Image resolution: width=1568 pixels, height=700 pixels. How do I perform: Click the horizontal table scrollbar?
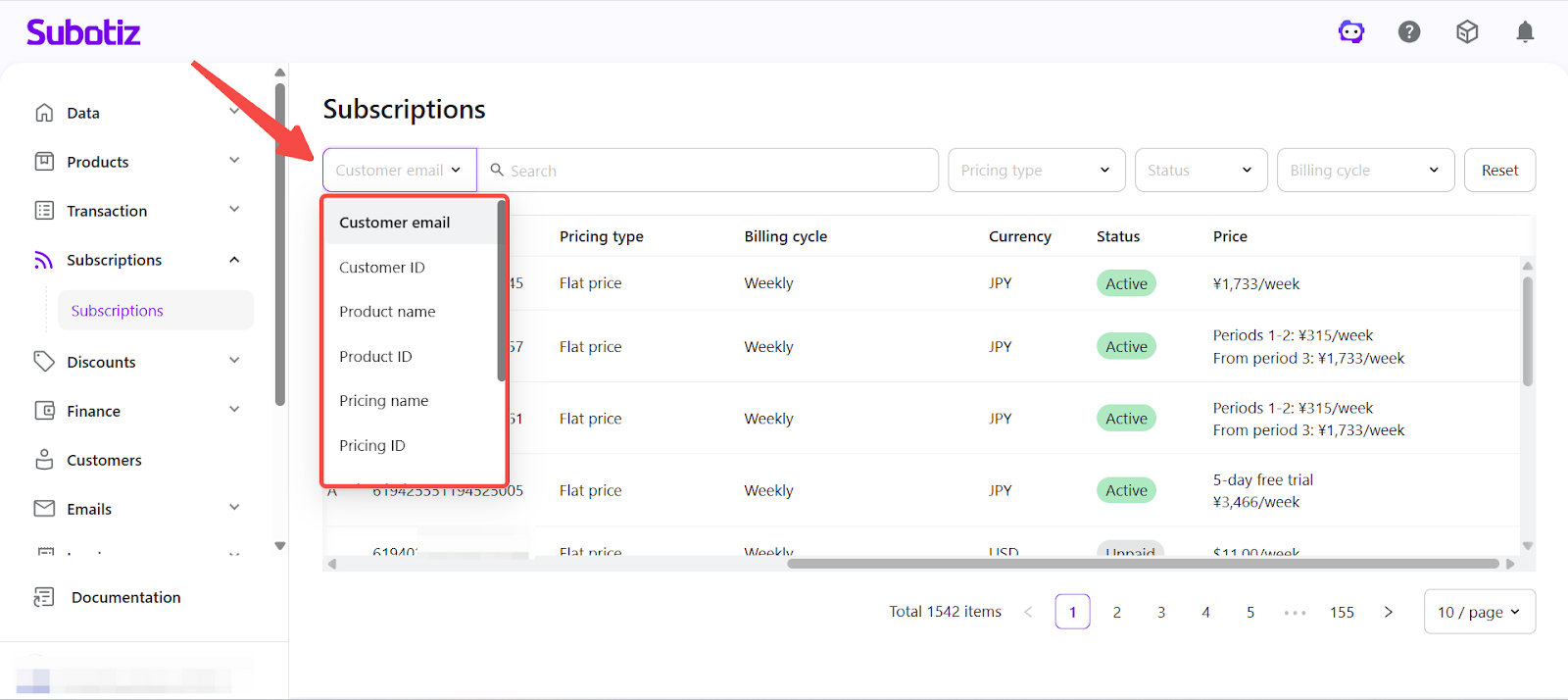point(1142,564)
